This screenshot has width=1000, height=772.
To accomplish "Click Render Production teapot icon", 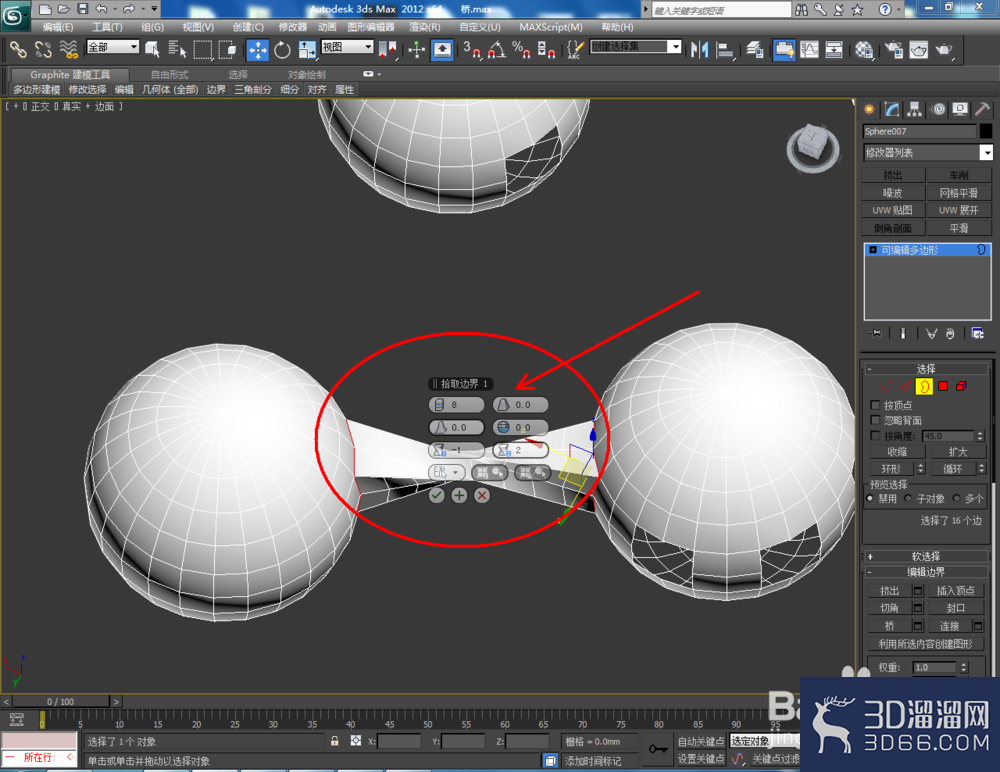I will pyautogui.click(x=944, y=49).
